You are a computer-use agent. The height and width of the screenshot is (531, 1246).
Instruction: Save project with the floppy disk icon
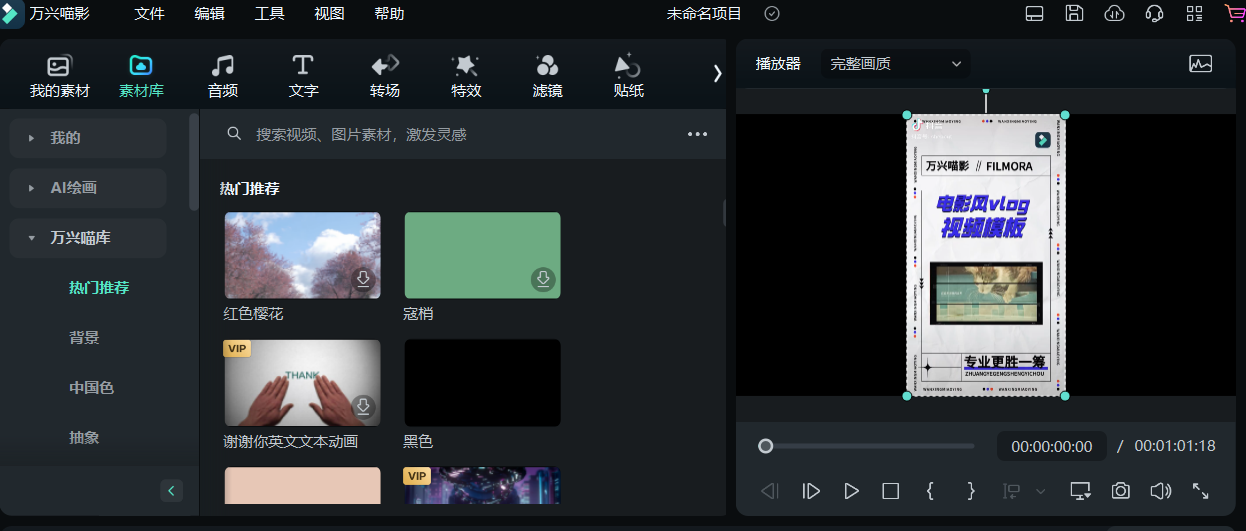pyautogui.click(x=1075, y=14)
